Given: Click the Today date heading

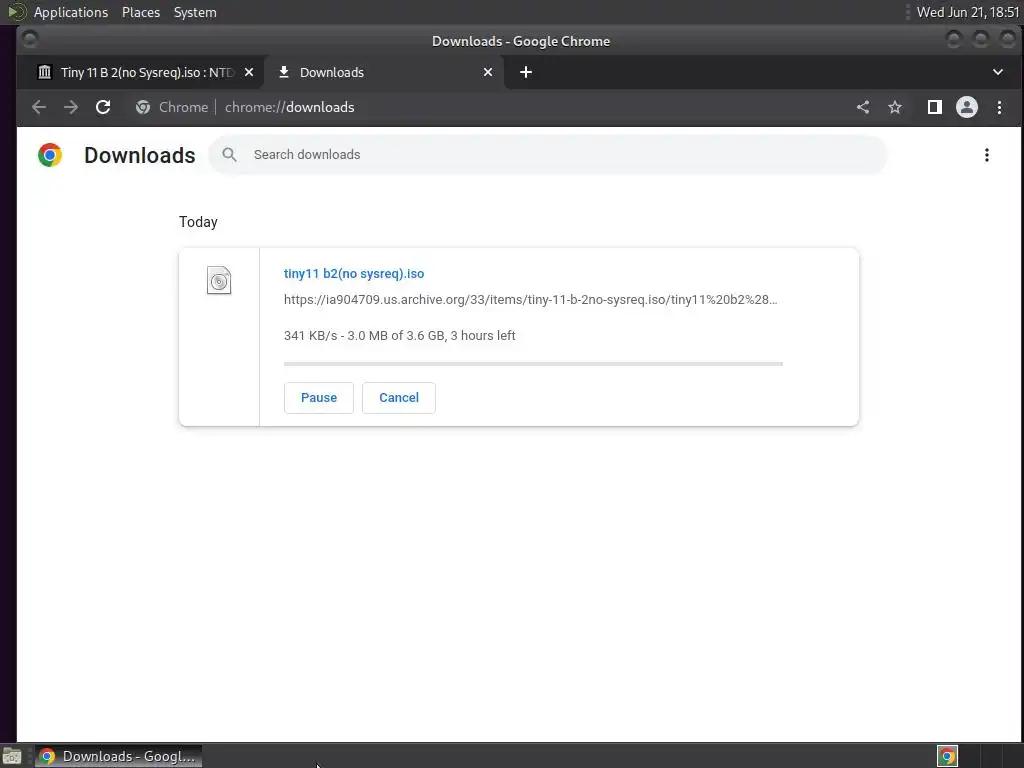Looking at the screenshot, I should coord(198,222).
